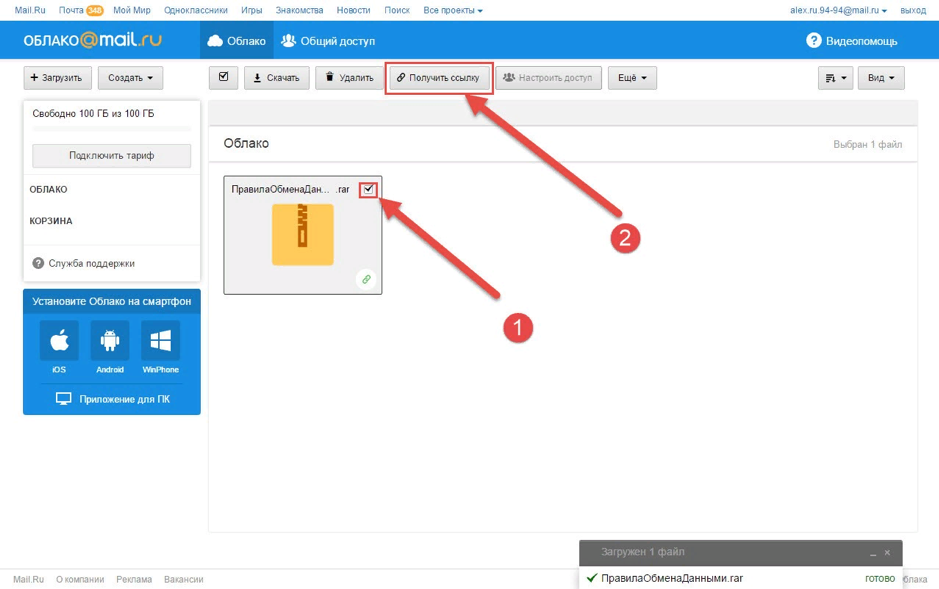Image resolution: width=939 pixels, height=589 pixels.
Task: Open account menu alex.ru.94-94@mail.ru
Action: (838, 10)
